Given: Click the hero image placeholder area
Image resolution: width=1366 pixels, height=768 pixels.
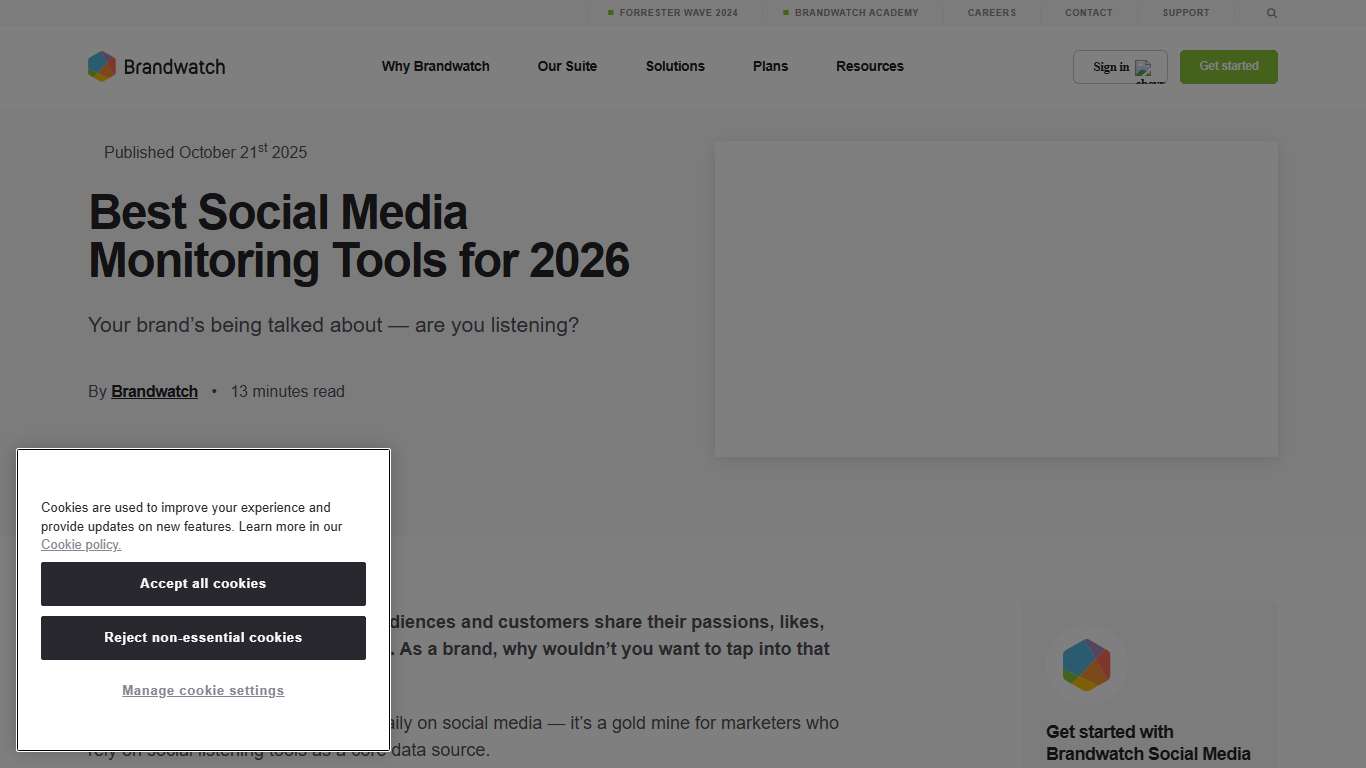Looking at the screenshot, I should 995,297.
